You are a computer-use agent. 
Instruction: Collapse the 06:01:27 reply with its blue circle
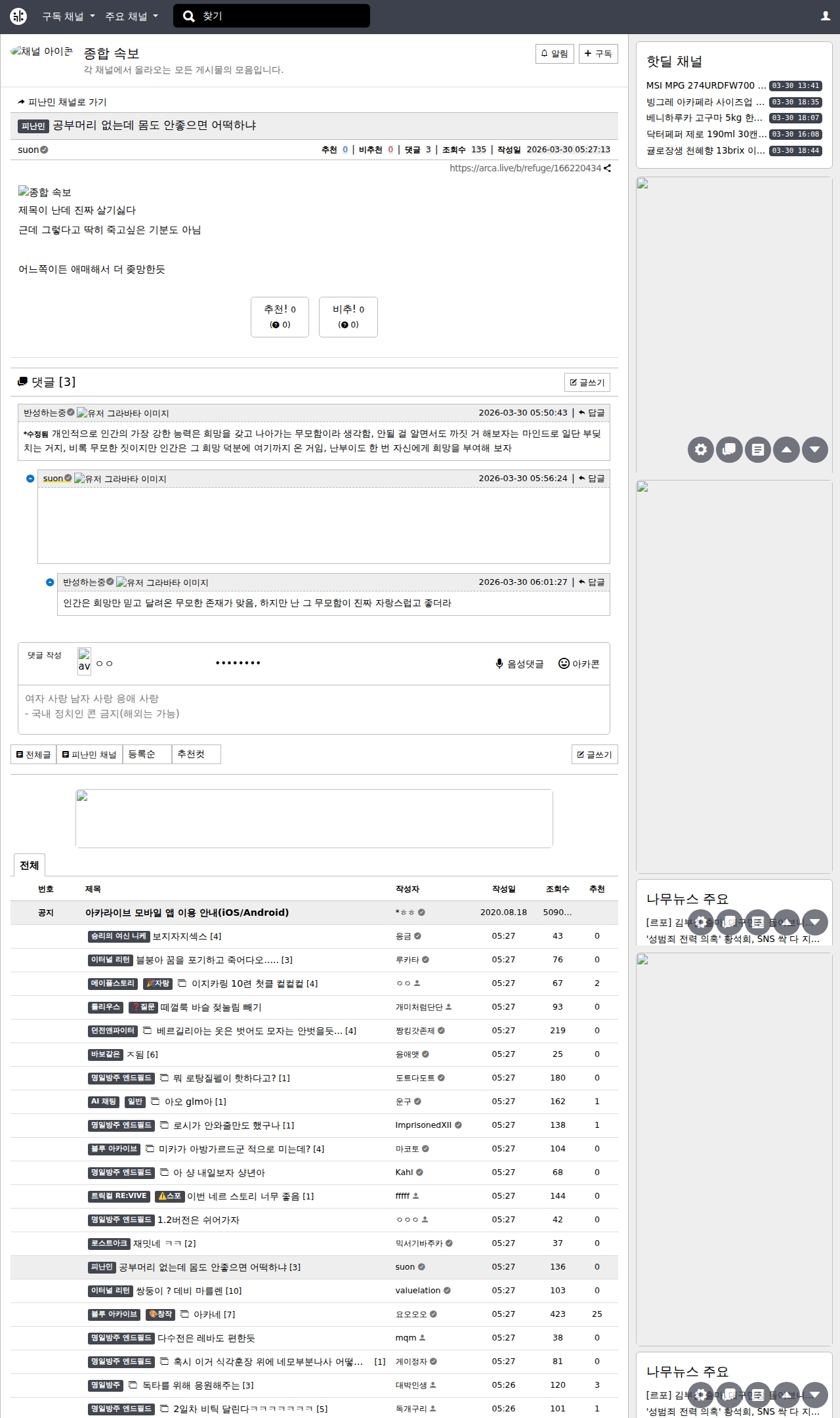click(x=50, y=582)
